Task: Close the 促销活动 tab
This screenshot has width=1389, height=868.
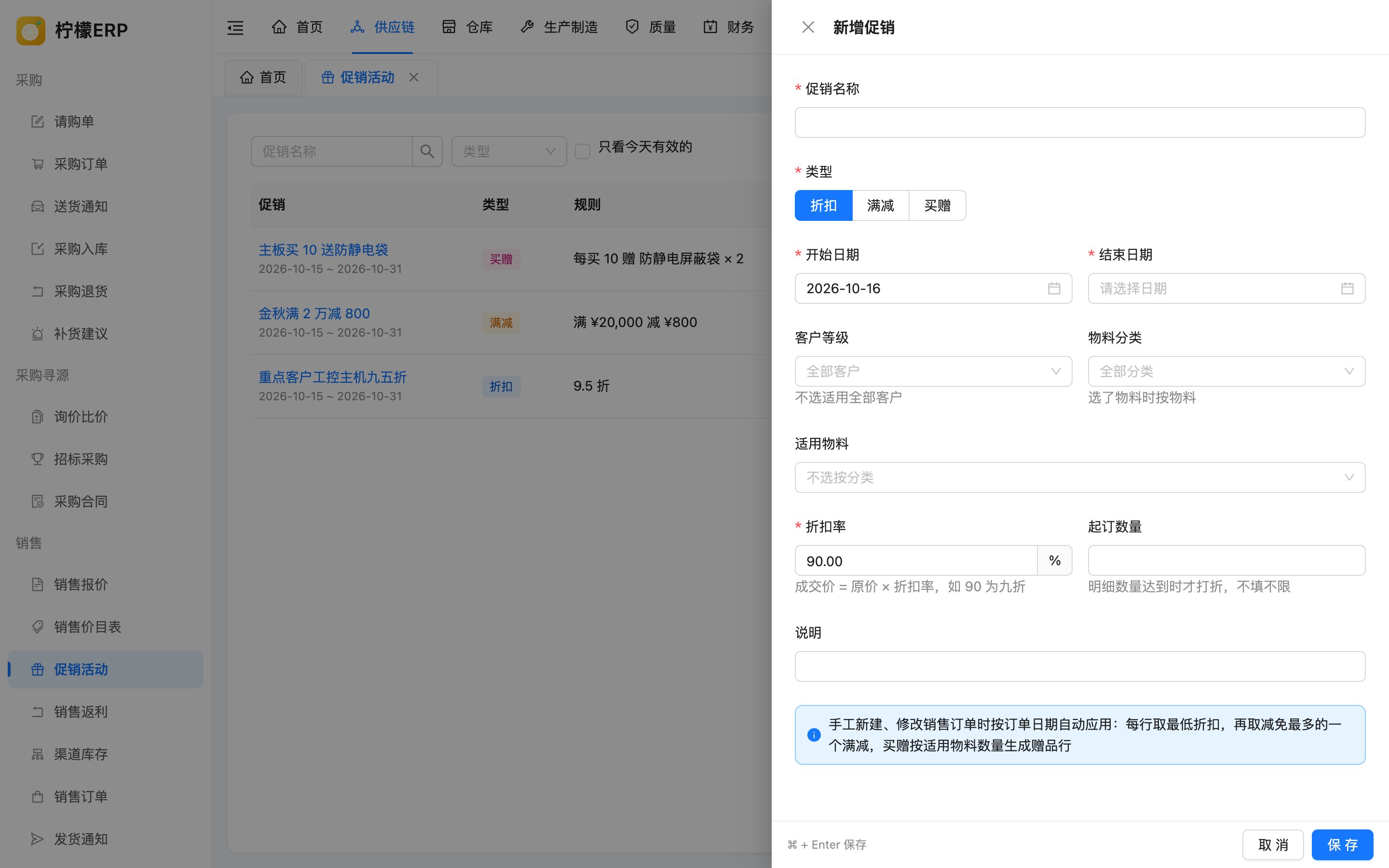Action: click(414, 78)
